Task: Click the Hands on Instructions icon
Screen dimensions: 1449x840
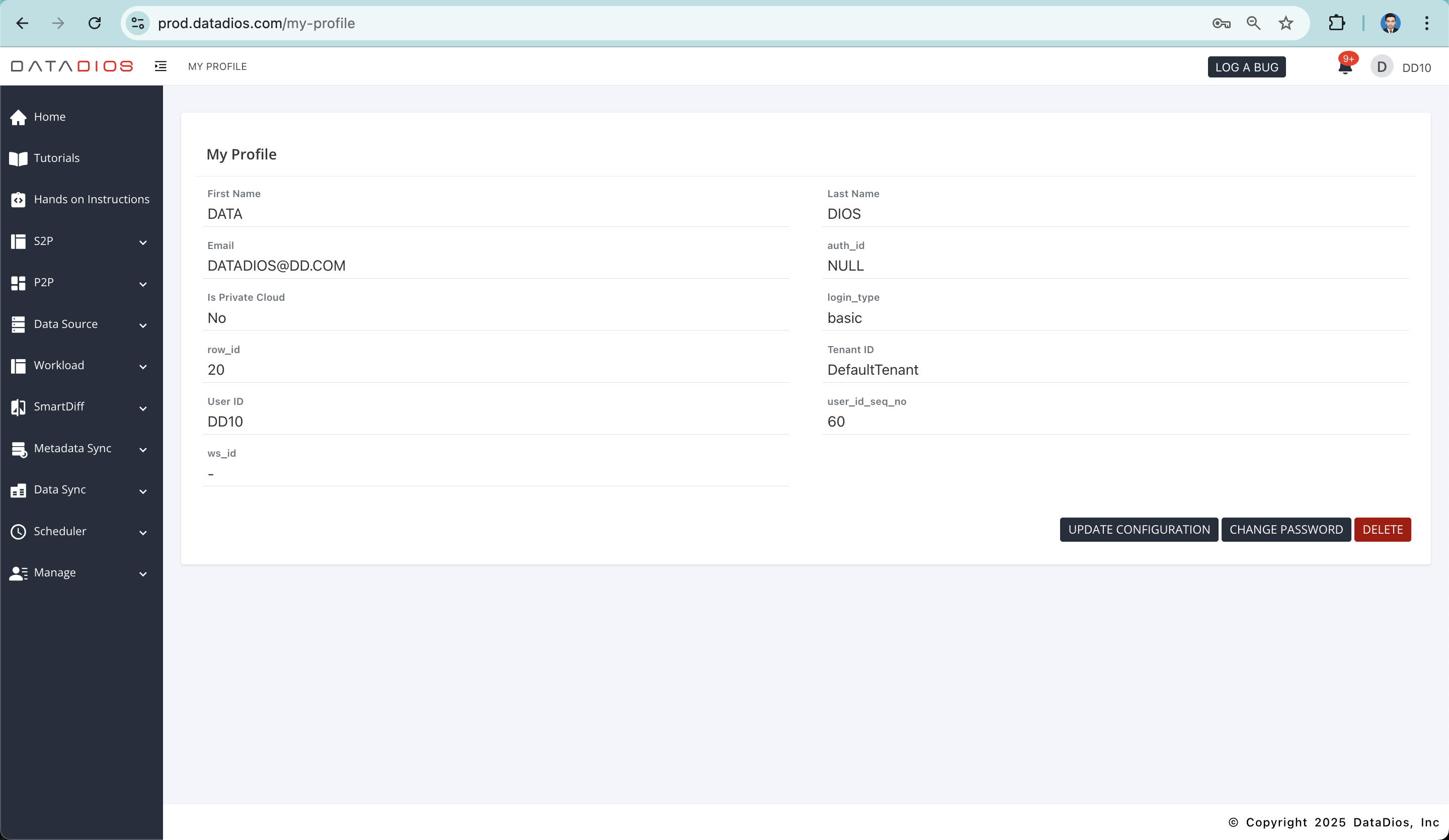Action: click(x=18, y=200)
